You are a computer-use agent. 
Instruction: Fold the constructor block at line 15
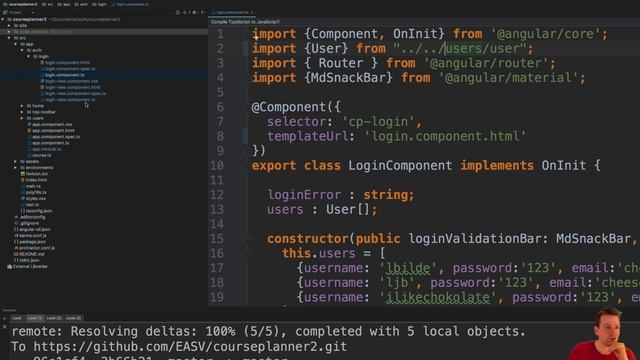[x=248, y=239]
